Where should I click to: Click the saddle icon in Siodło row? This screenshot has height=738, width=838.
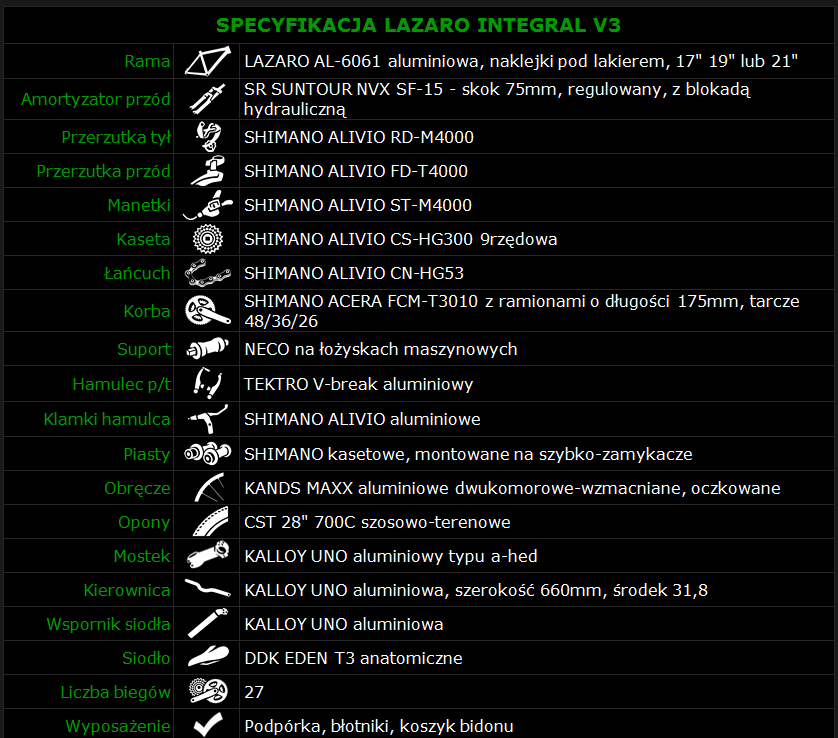click(208, 657)
